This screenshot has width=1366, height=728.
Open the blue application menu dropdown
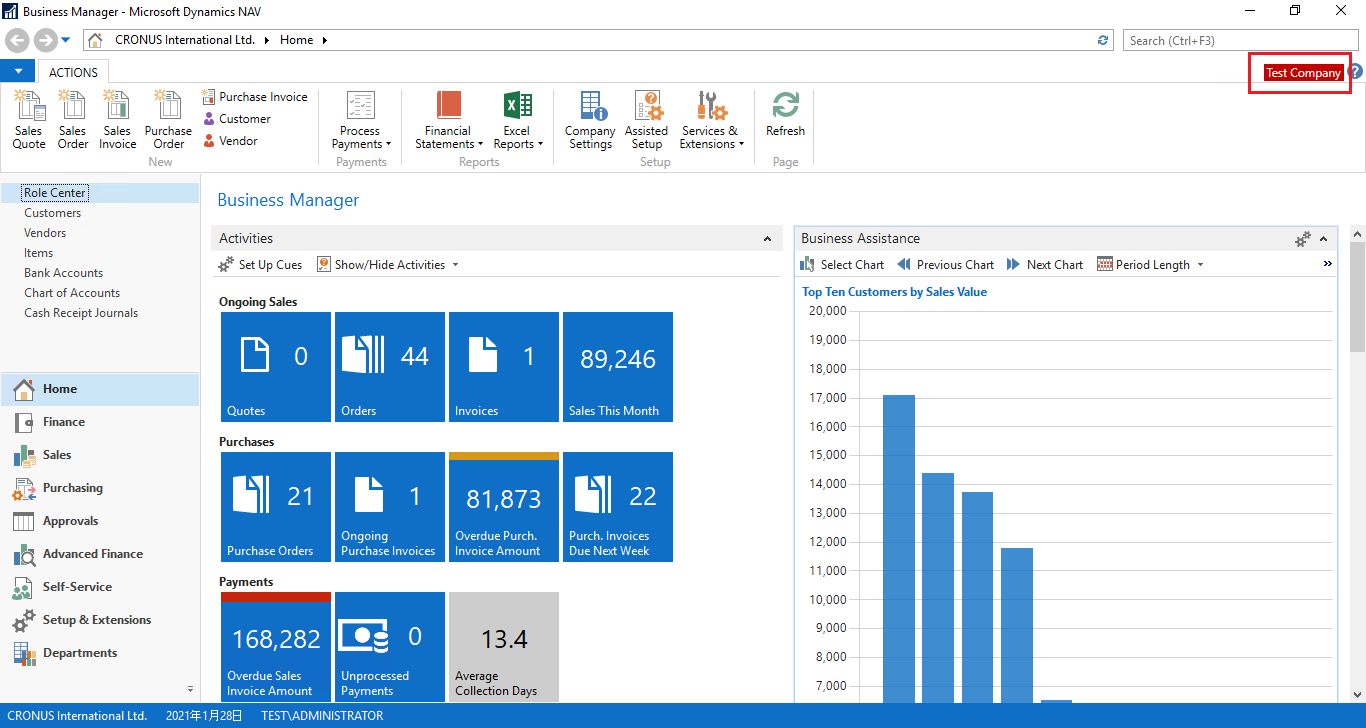[x=17, y=70]
